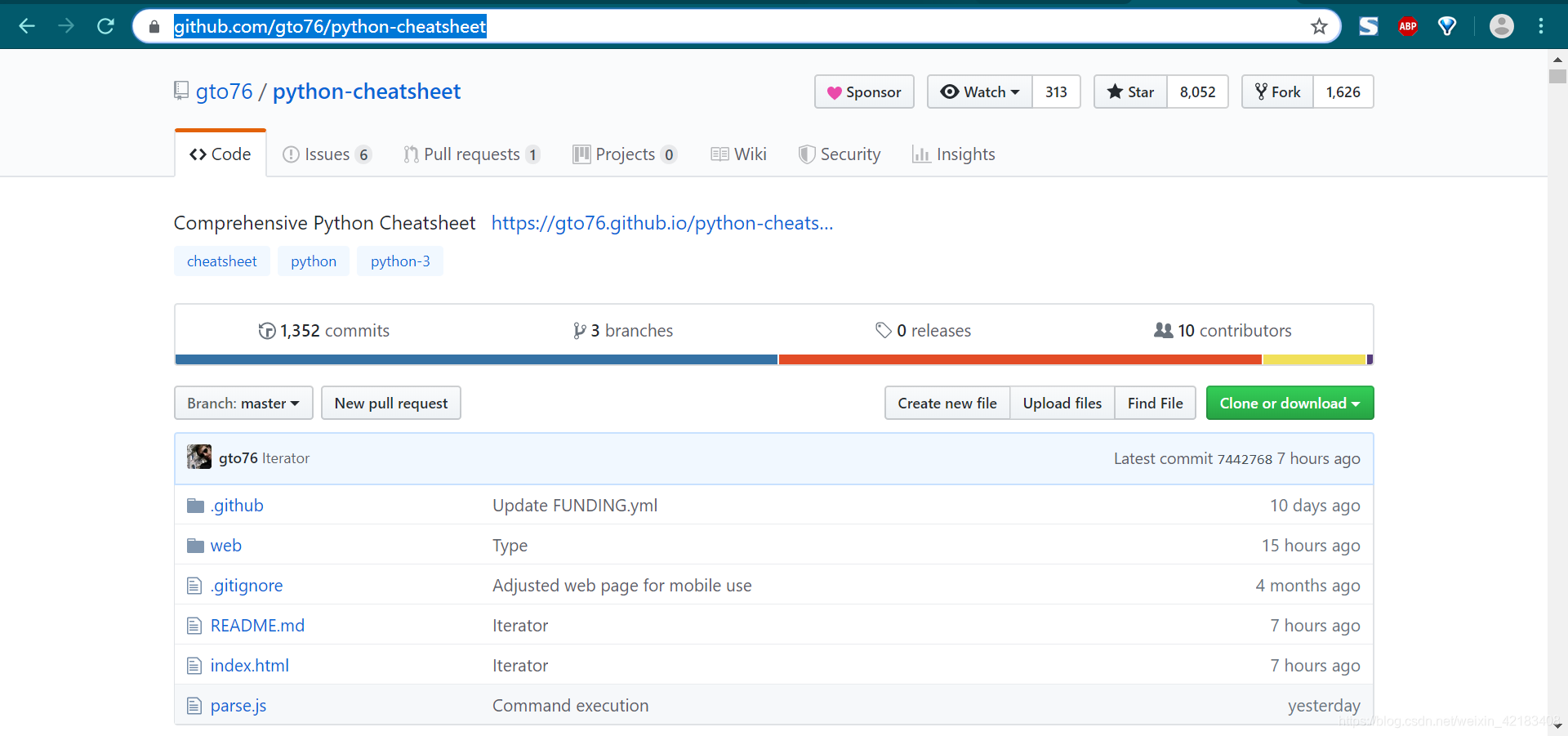
Task: Open the Security tab
Action: (840, 154)
